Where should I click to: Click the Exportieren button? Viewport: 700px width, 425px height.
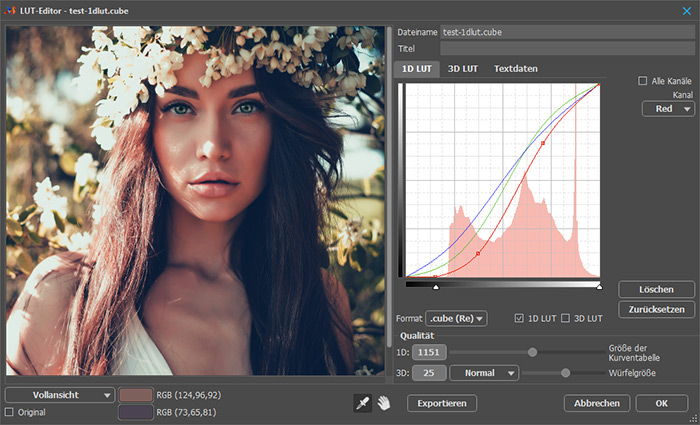tap(442, 403)
